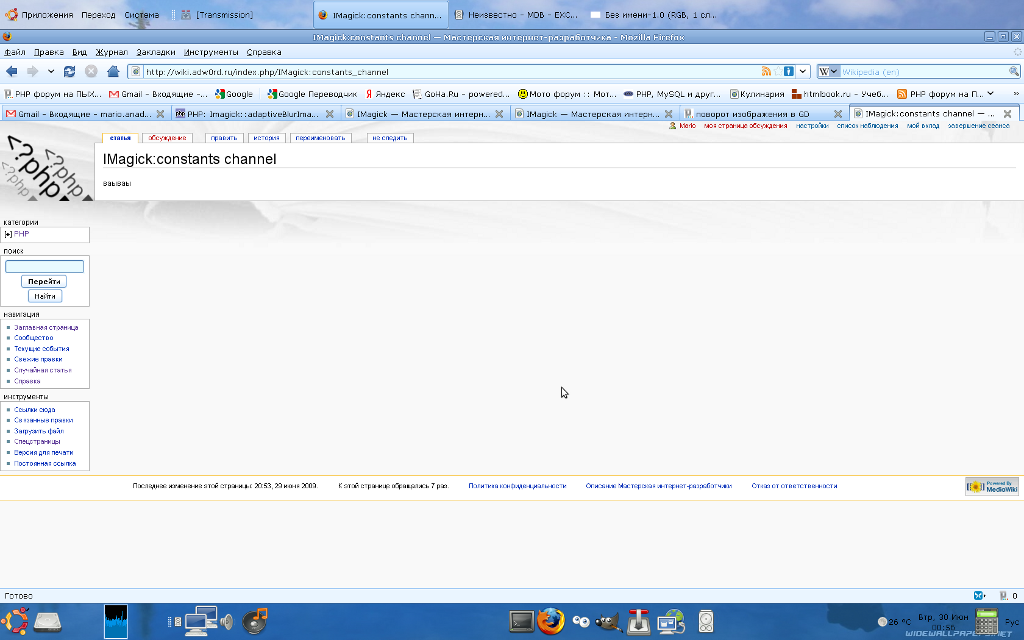This screenshot has width=1024, height=640.
Task: Switch to the Gmail Входящие browser tab
Action: [84, 114]
